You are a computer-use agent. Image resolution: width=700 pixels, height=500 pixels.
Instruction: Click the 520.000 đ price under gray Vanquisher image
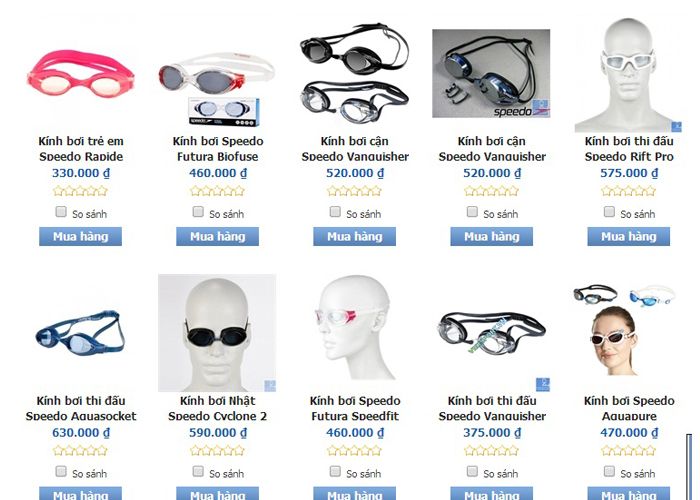pyautogui.click(x=492, y=173)
